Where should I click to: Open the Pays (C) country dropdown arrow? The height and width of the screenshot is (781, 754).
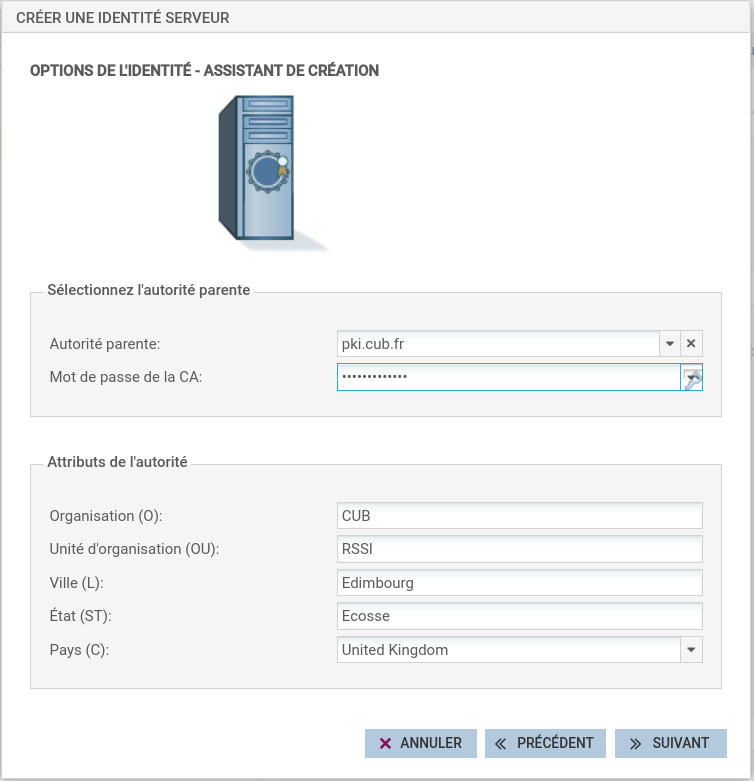pyautogui.click(x=691, y=650)
